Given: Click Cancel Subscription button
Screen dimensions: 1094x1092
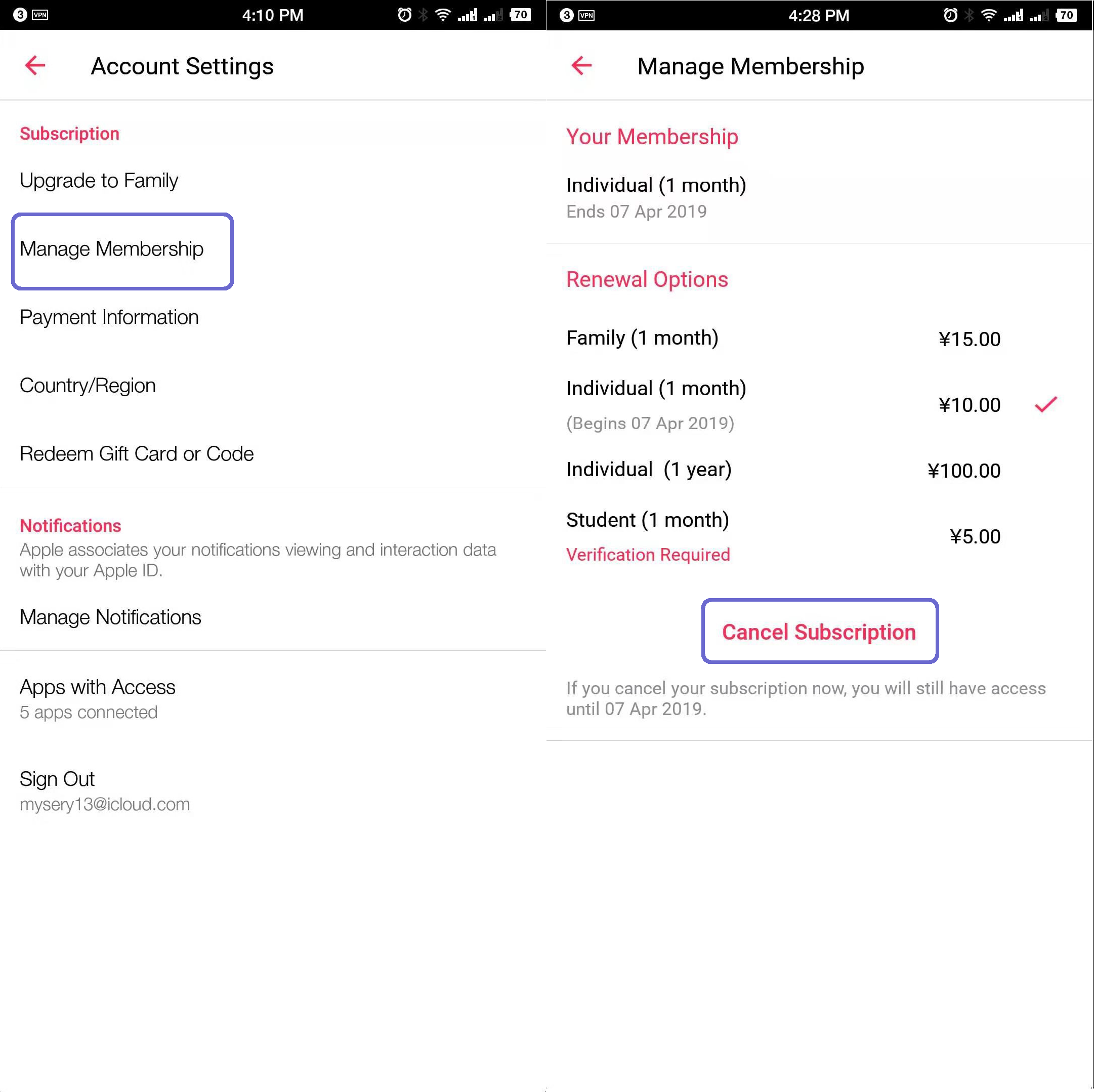Looking at the screenshot, I should point(819,631).
